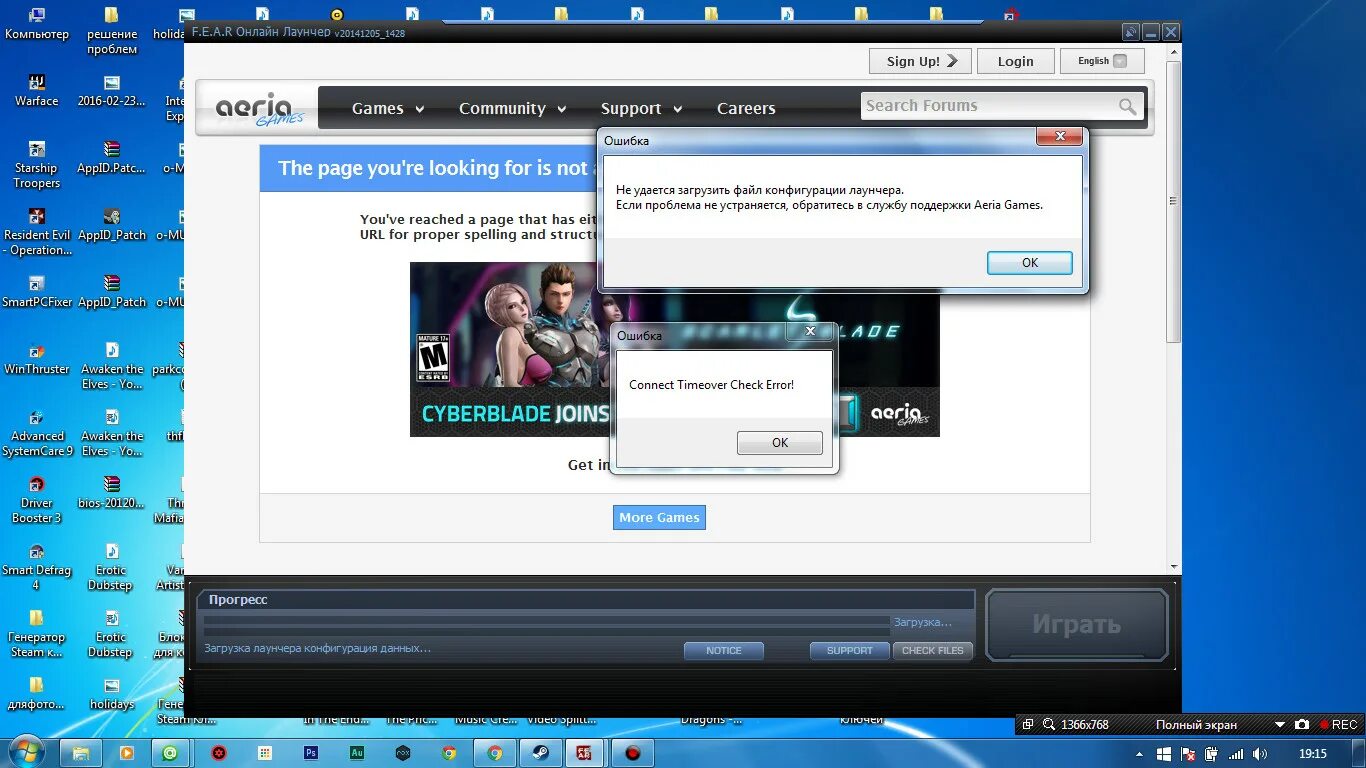The image size is (1366, 768).
Task: Select the Starship Troopers desktop icon
Action: coord(37,164)
